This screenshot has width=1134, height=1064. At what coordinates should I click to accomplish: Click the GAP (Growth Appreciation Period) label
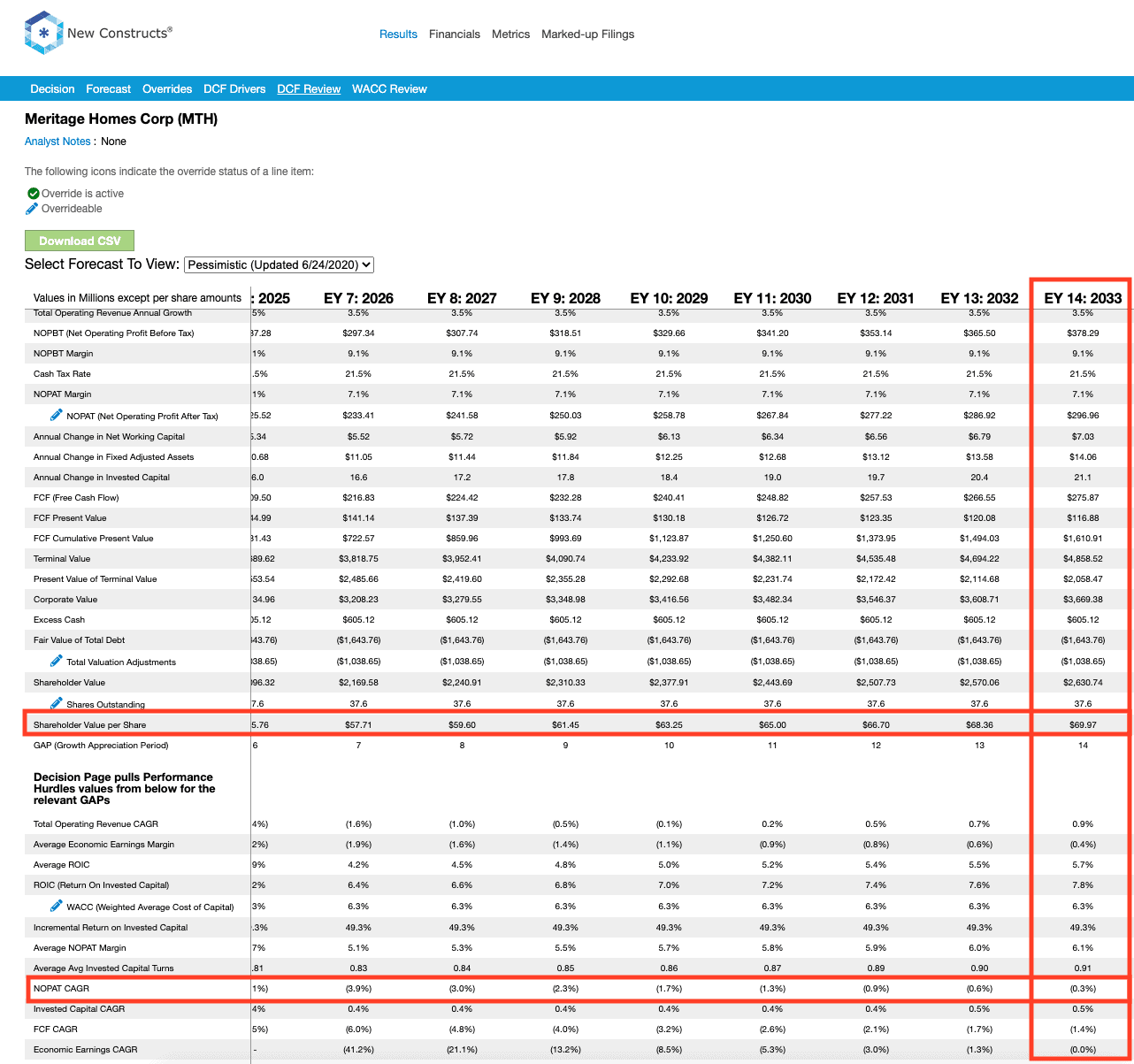[x=100, y=746]
